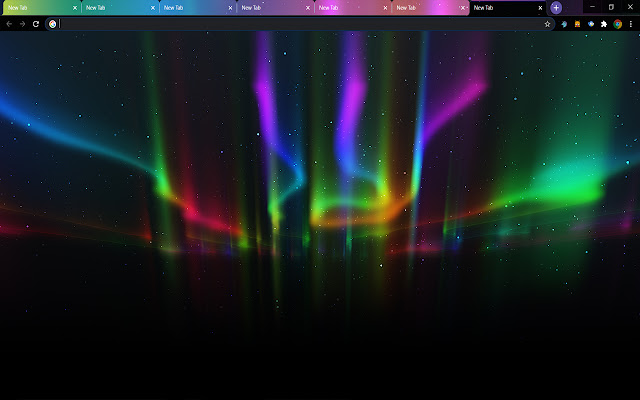Select the second New Tab from the left
This screenshot has width=640, height=400.
pos(112,7)
